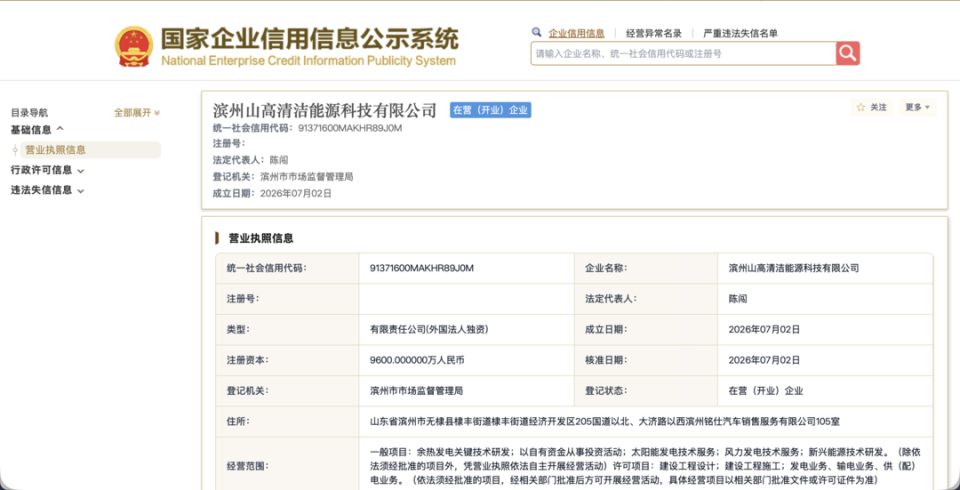Screen dimensions: 960x490
Task: Click the 核准日期 value in the table
Action: click(764, 360)
